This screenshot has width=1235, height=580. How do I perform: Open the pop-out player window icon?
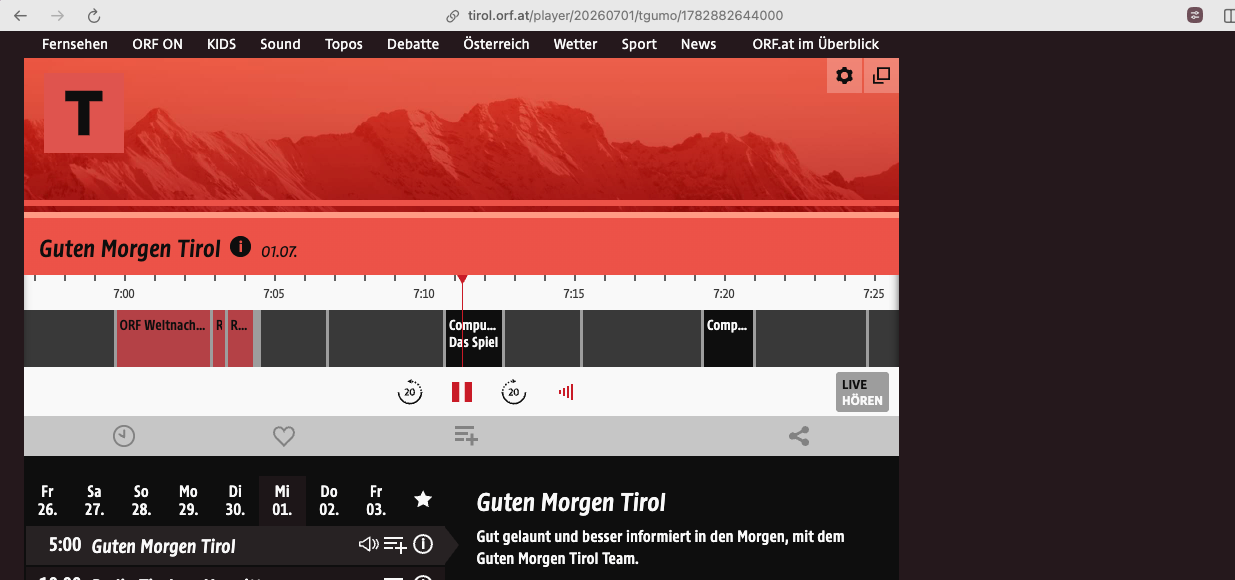[881, 76]
